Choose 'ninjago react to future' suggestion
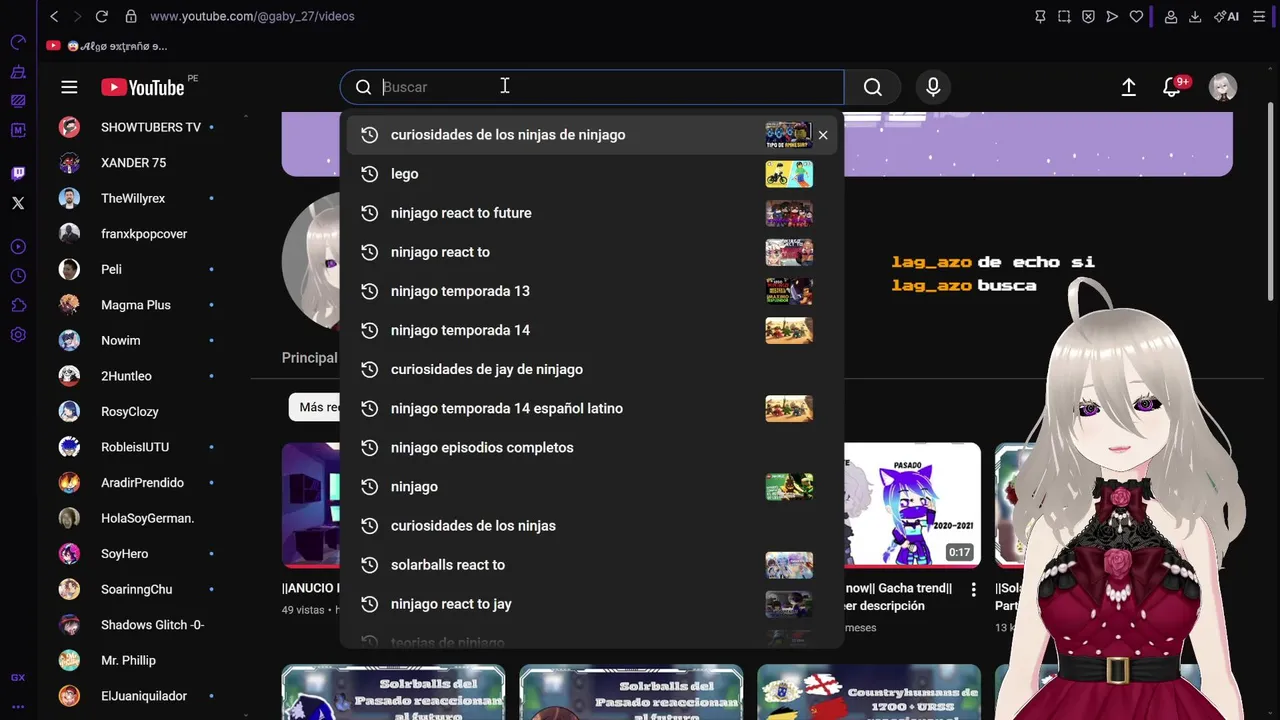 [x=592, y=213]
